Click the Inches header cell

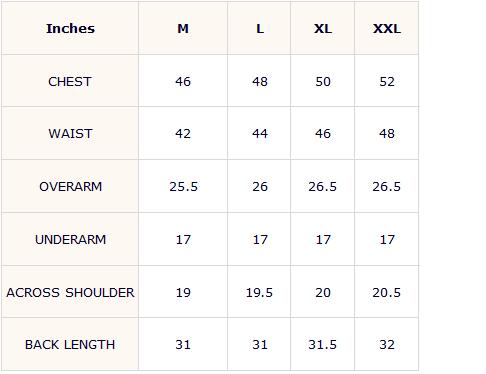[x=70, y=29]
